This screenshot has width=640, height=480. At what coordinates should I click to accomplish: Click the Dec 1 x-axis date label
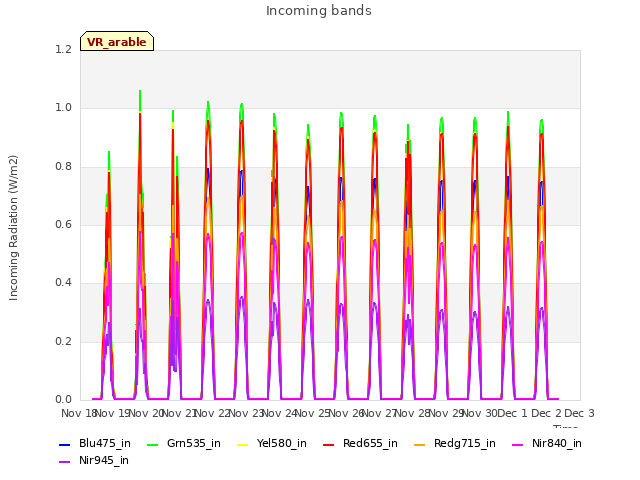pos(513,413)
